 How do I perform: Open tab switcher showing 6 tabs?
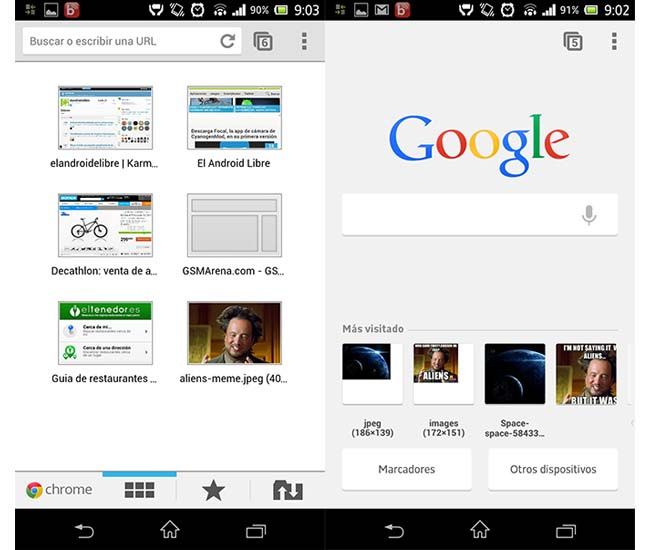click(263, 41)
